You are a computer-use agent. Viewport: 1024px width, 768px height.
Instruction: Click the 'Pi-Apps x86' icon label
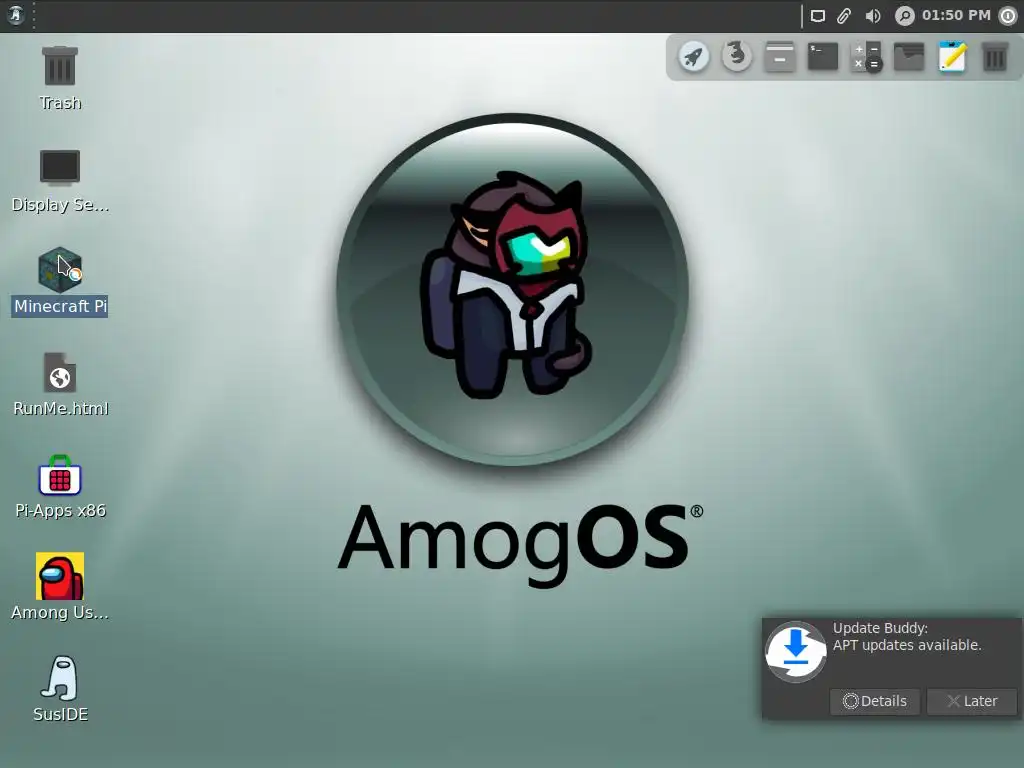60,511
